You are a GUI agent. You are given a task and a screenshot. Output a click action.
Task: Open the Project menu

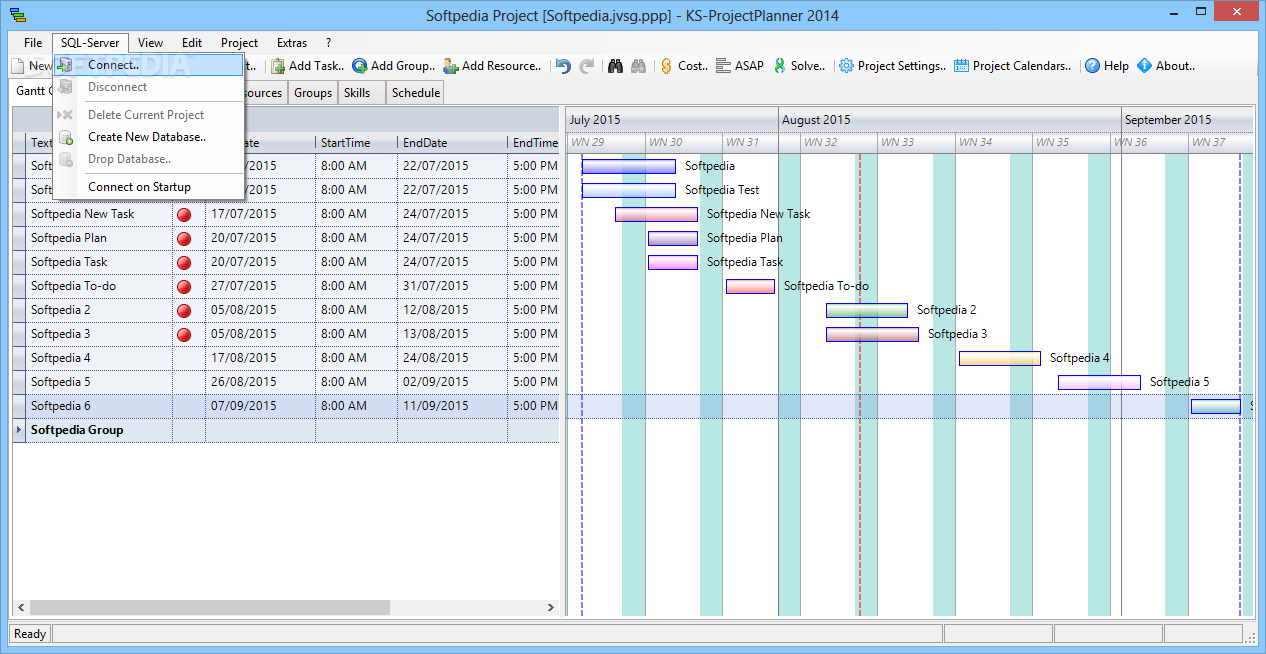click(240, 43)
